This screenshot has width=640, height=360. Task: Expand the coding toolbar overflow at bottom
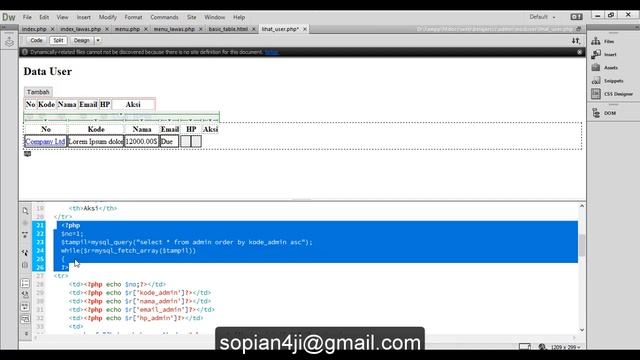[26, 333]
